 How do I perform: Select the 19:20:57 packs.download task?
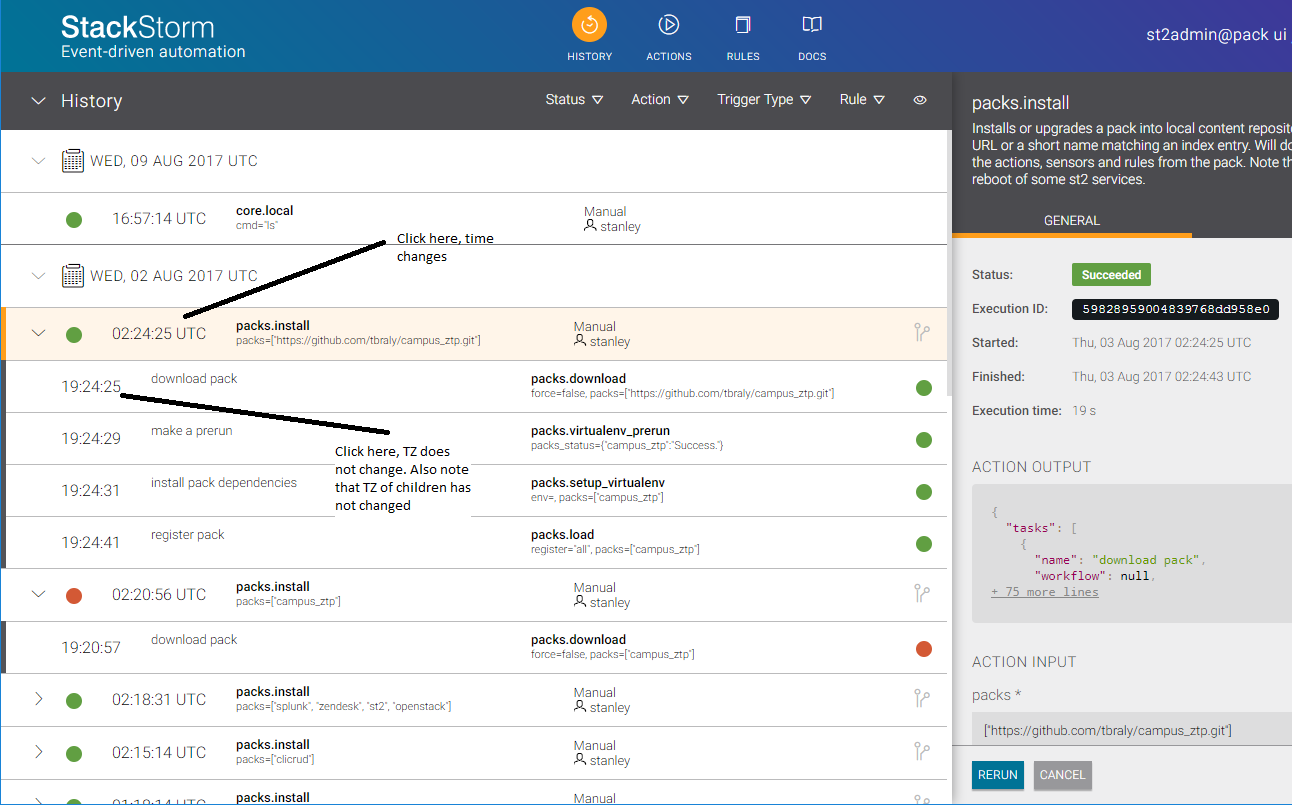476,648
